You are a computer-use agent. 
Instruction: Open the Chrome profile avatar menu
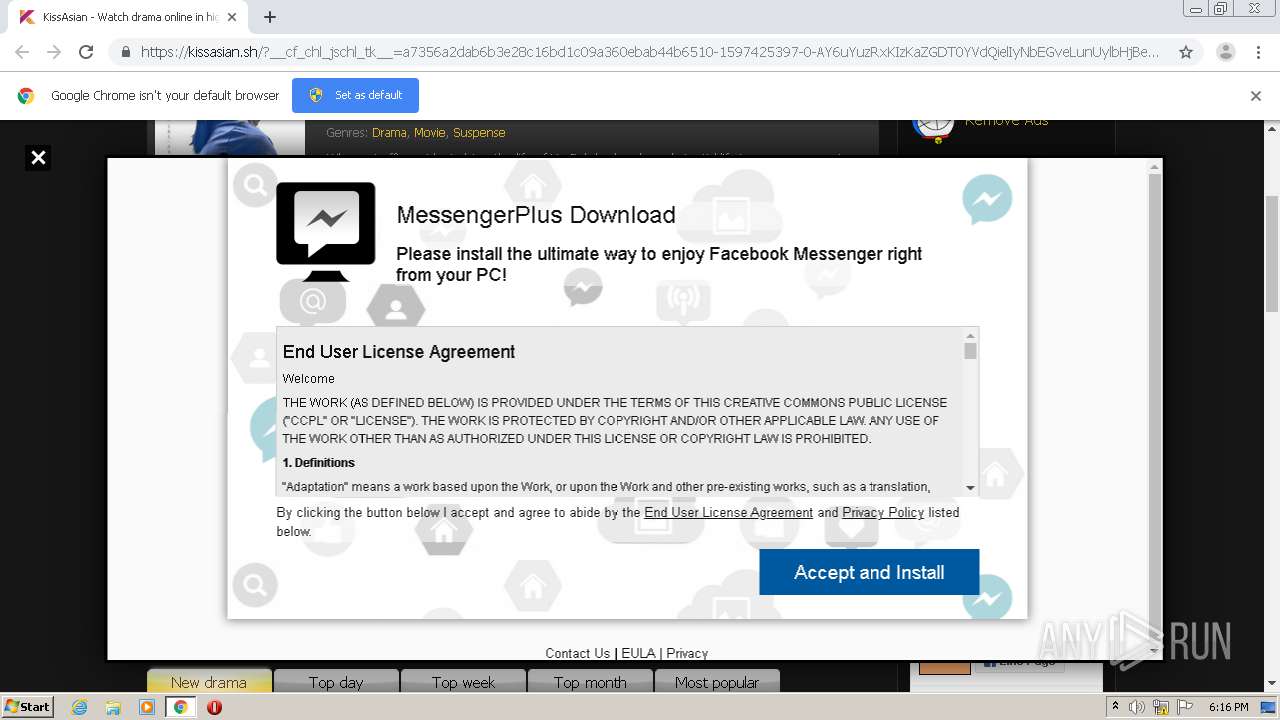[x=1225, y=52]
